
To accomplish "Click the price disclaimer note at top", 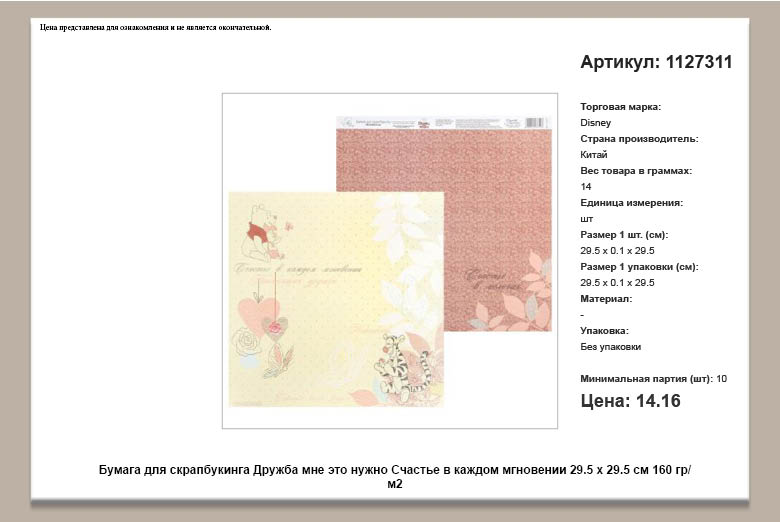I will tap(156, 27).
